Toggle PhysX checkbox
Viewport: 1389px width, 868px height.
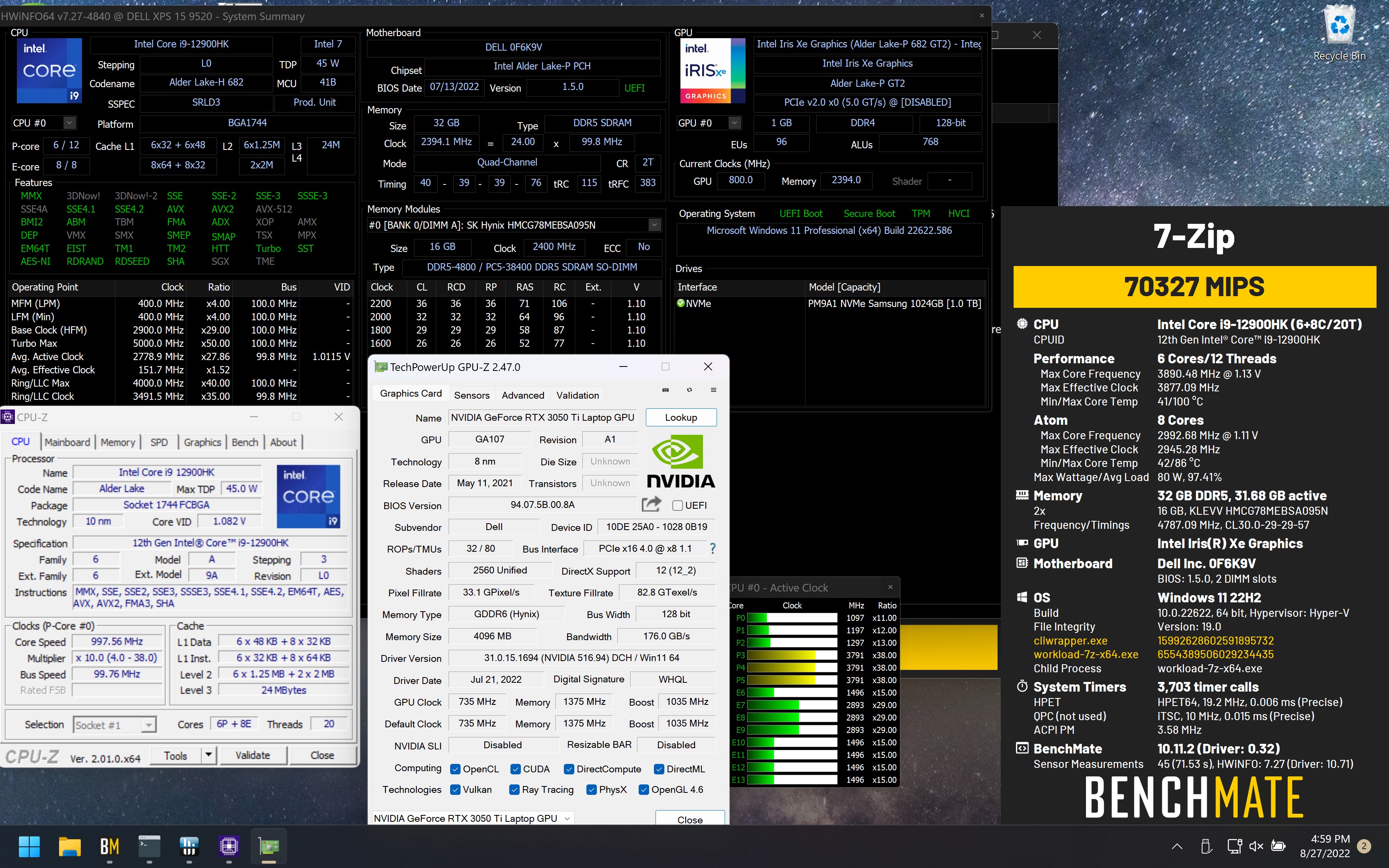591,789
